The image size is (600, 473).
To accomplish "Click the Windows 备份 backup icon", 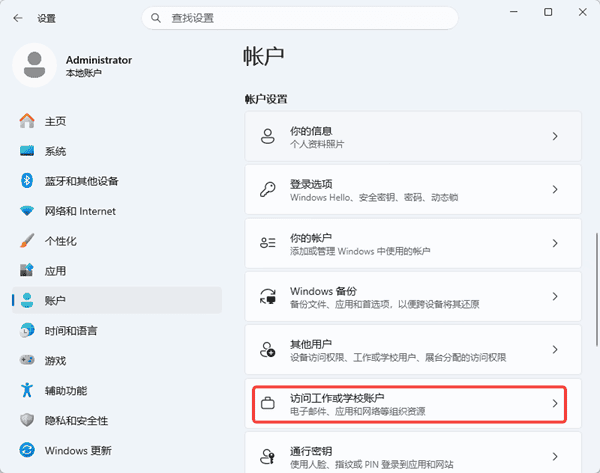I will [267, 296].
